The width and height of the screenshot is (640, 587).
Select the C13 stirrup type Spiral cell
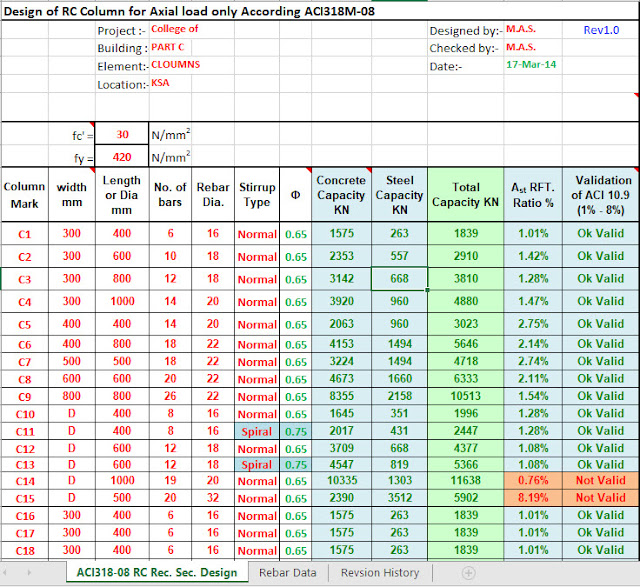click(257, 465)
